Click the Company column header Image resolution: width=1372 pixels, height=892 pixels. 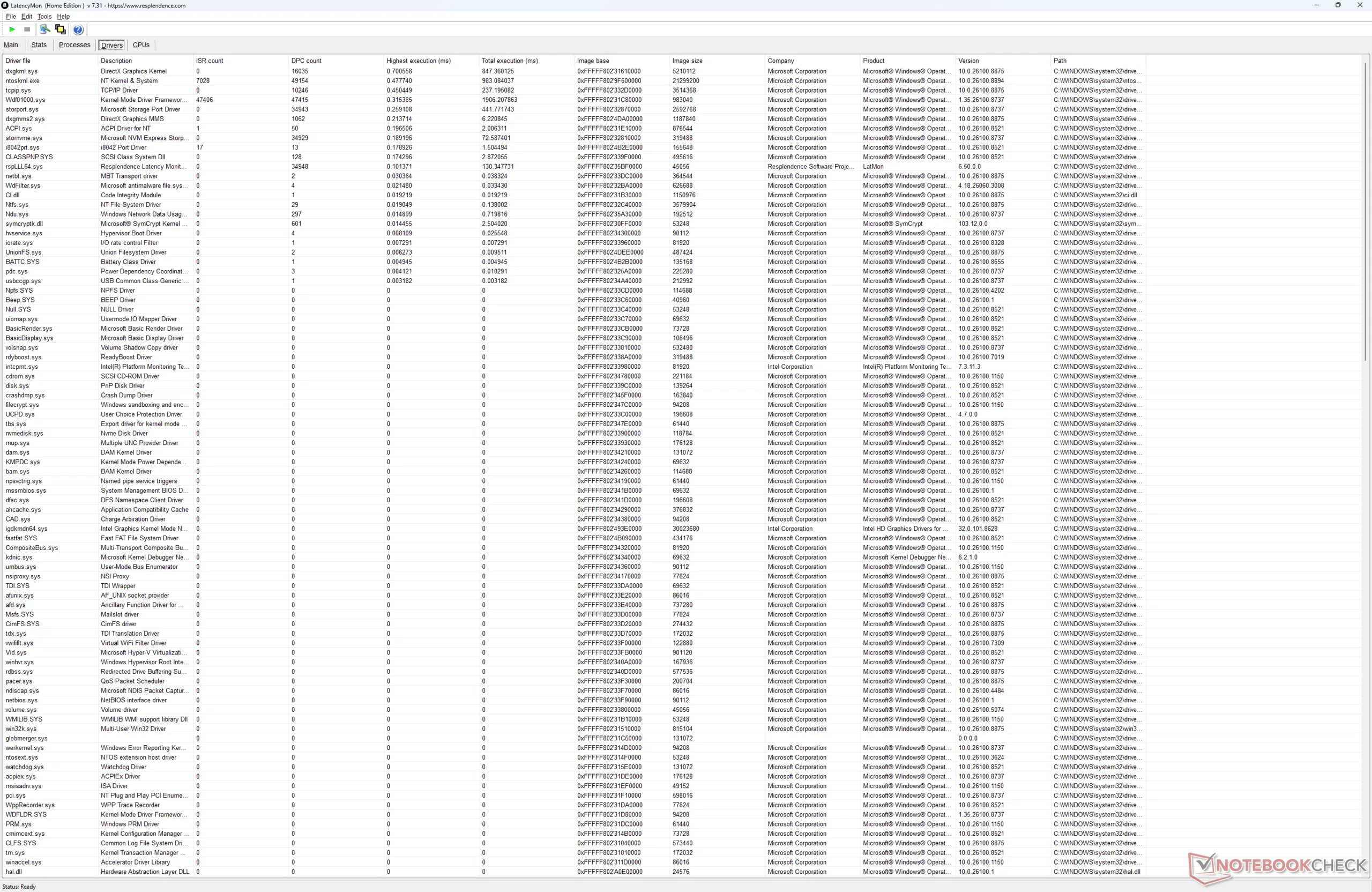pos(813,61)
